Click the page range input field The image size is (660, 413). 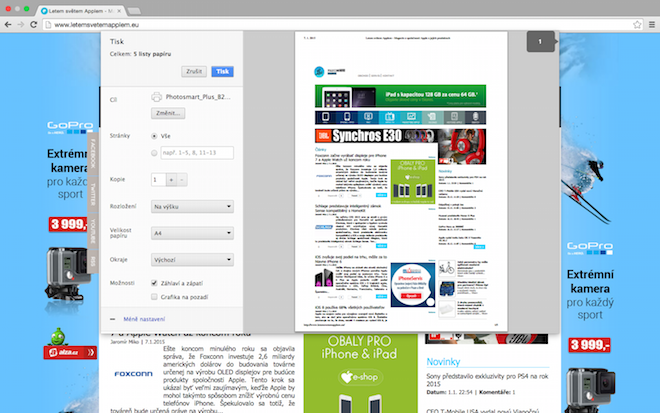point(197,153)
